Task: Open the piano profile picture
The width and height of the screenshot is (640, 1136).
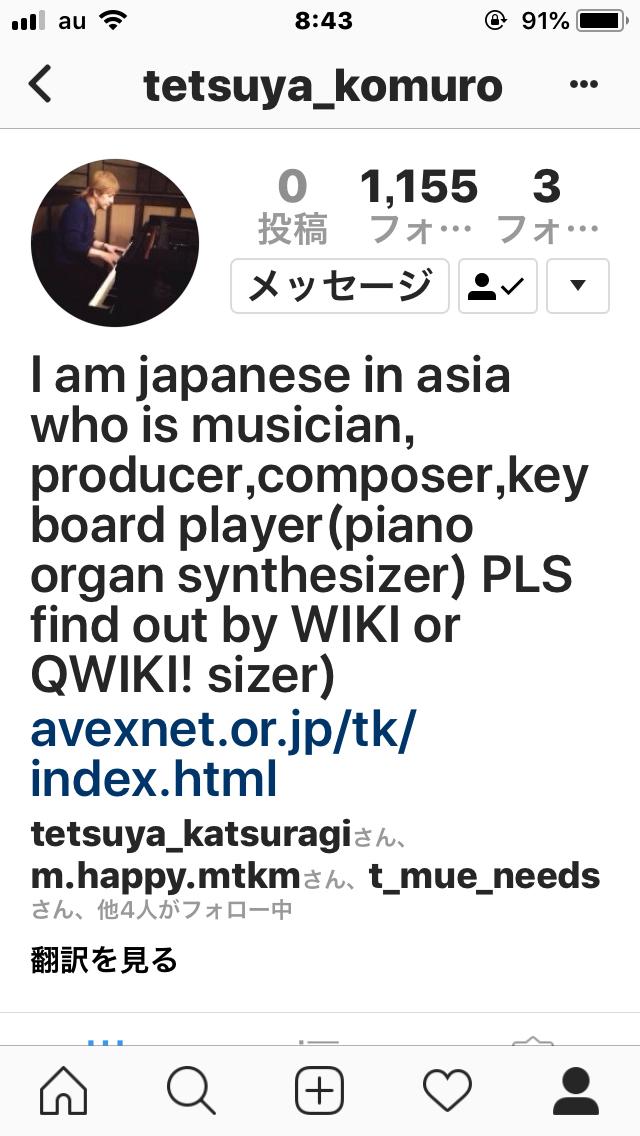Action: pos(115,243)
